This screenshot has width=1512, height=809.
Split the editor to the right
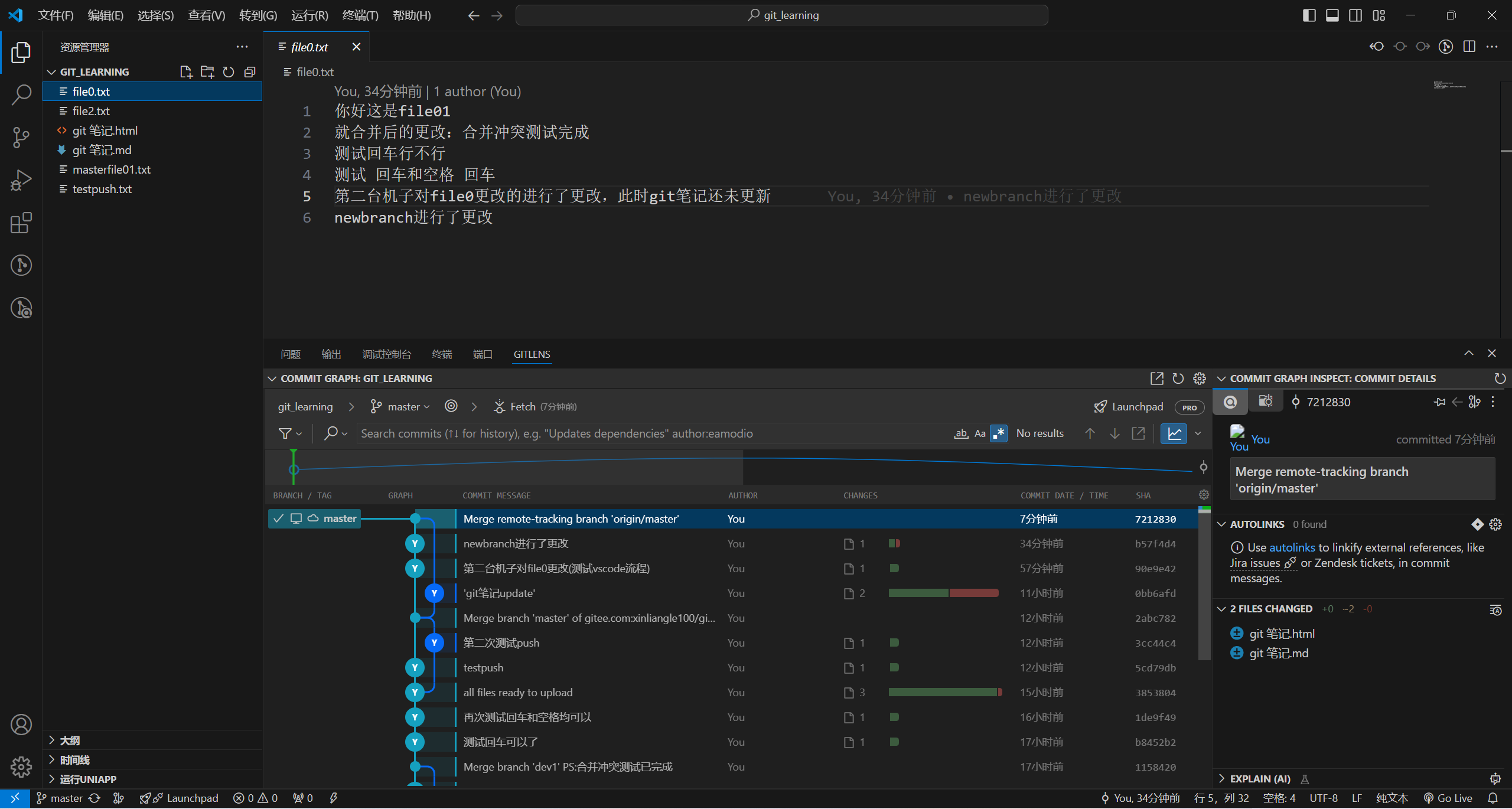[x=1469, y=47]
